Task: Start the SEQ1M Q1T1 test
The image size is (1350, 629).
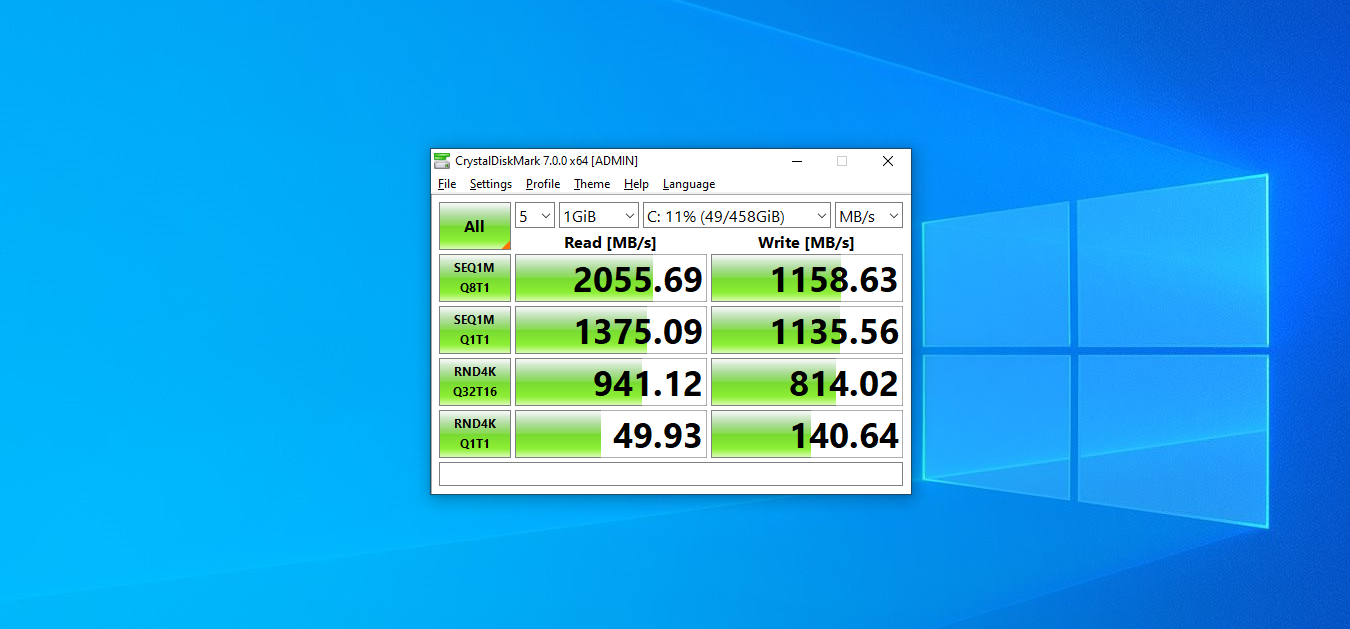Action: [x=475, y=330]
